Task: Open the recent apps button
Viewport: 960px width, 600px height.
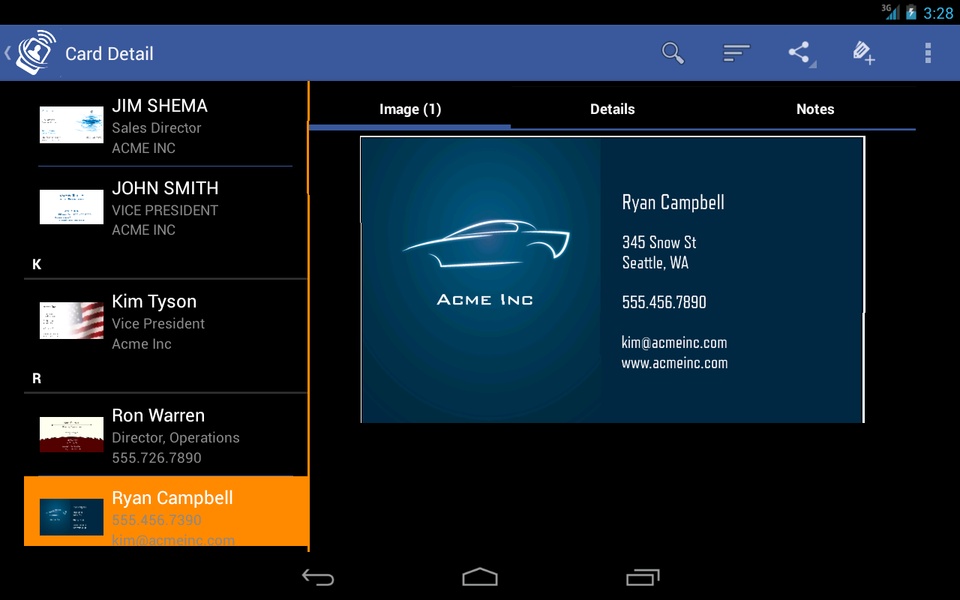Action: pos(642,577)
